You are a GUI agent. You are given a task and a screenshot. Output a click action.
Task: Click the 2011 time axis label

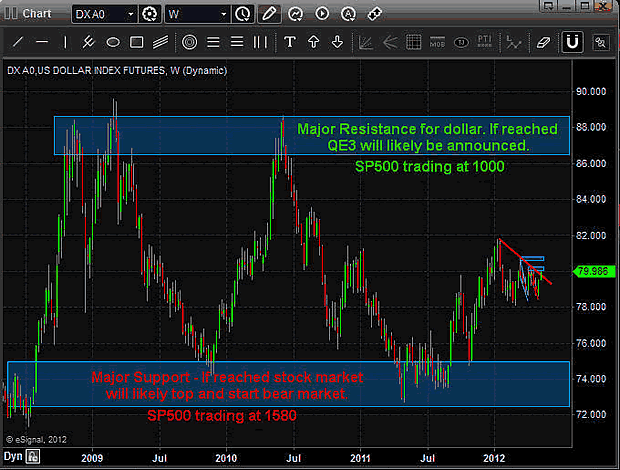point(360,458)
